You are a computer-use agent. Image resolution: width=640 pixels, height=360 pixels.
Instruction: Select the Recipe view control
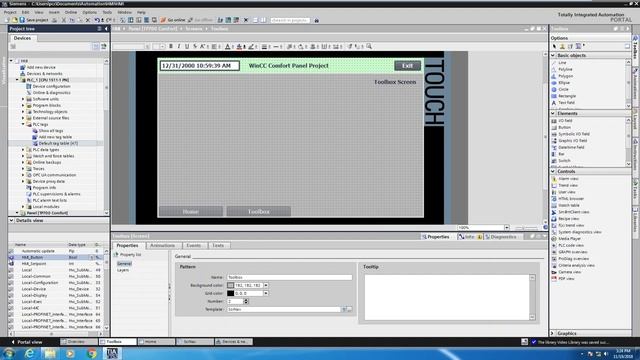click(568, 219)
